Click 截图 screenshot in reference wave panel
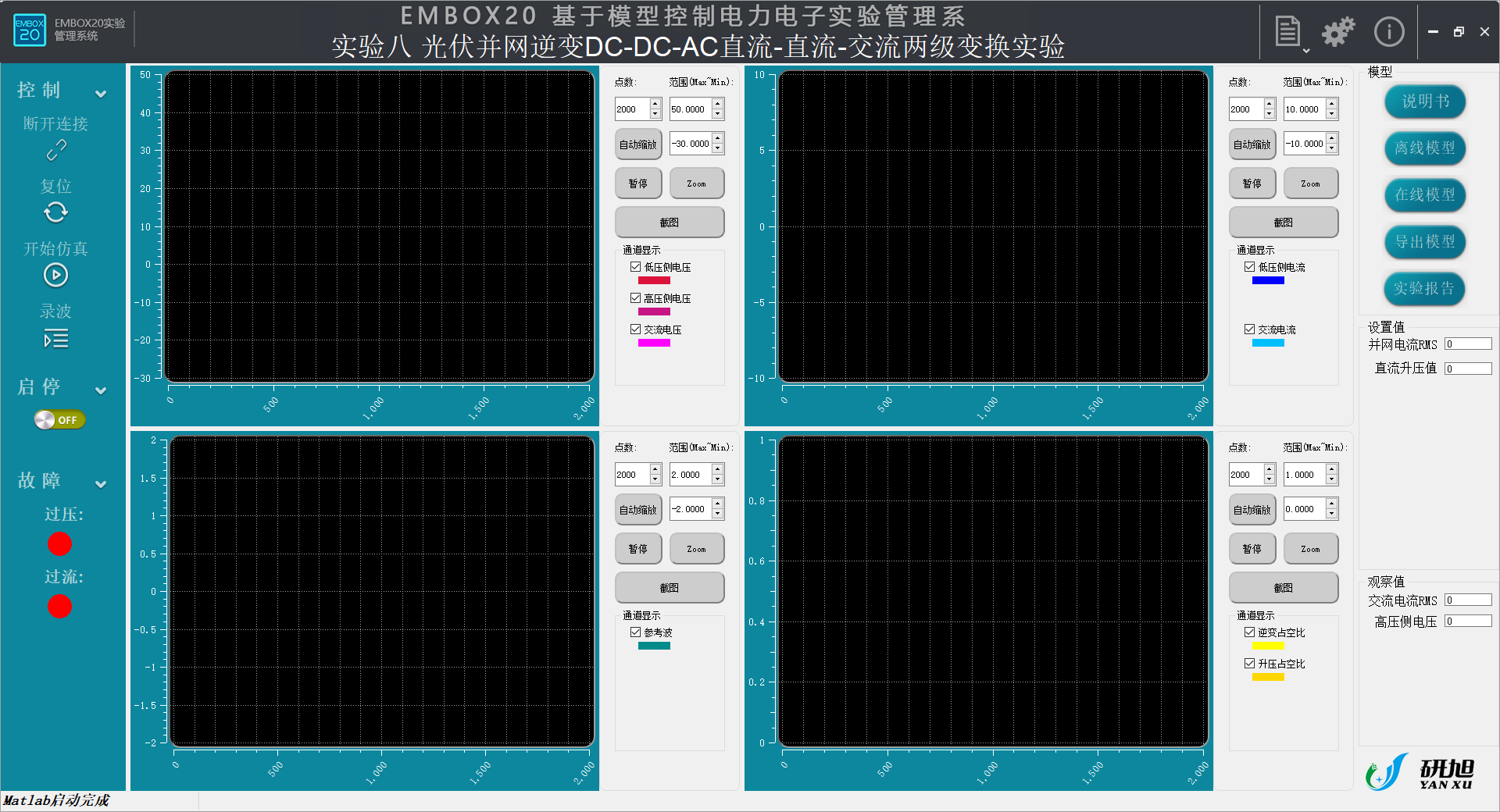This screenshot has height=812, width=1500. point(670,588)
